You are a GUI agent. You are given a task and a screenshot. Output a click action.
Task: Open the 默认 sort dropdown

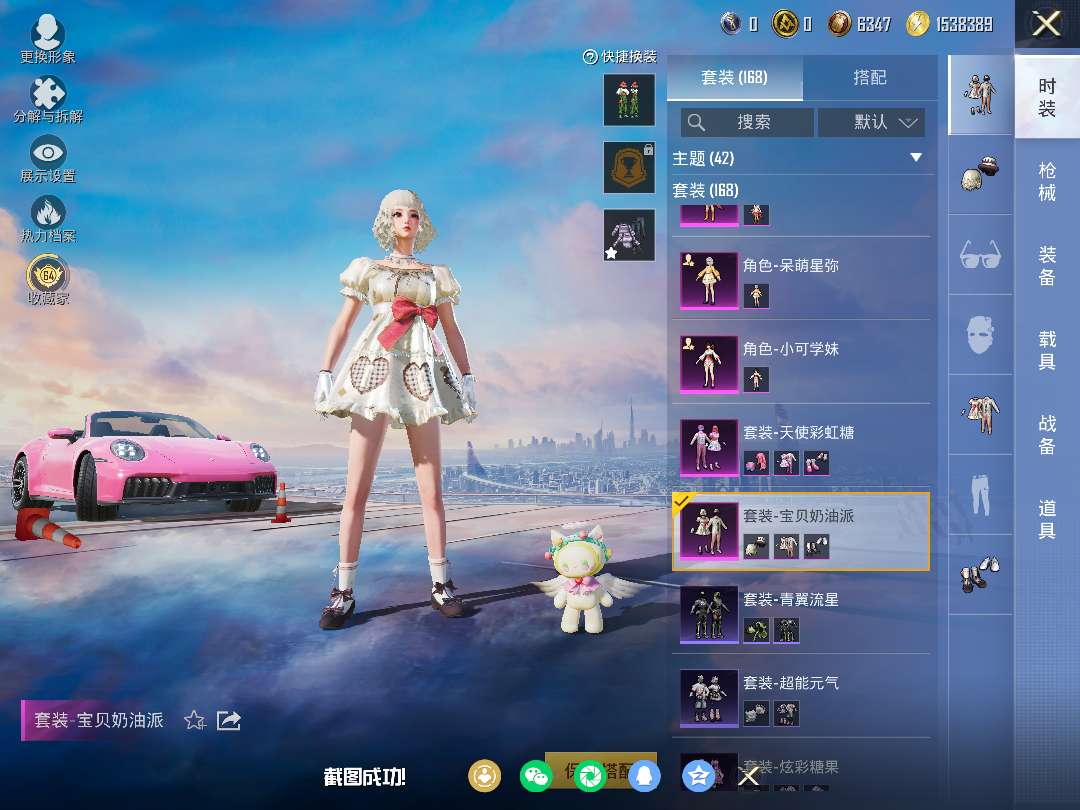[x=871, y=122]
